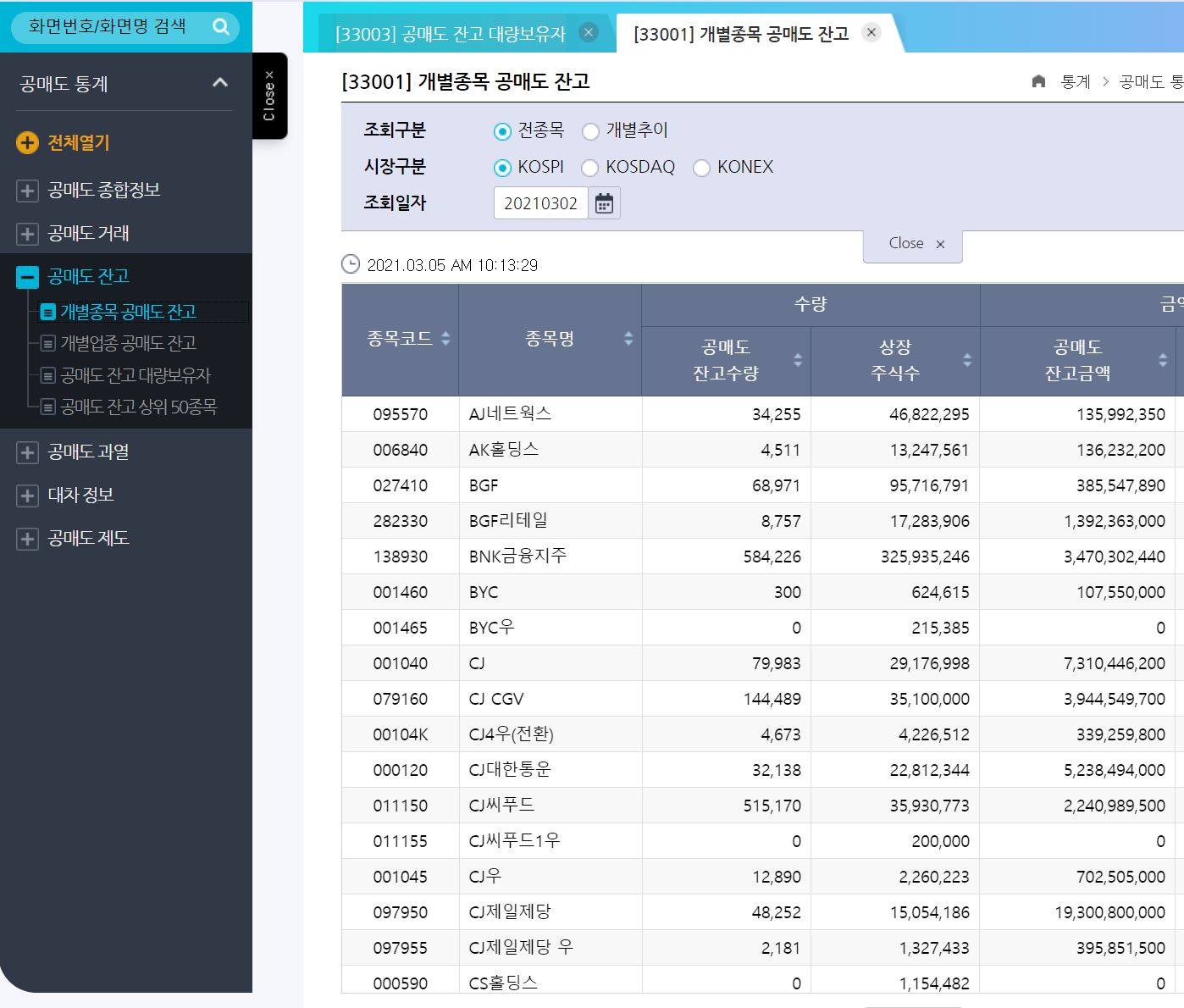Expand 공매도 과열 menu
1184x1008 pixels.
tap(27, 452)
